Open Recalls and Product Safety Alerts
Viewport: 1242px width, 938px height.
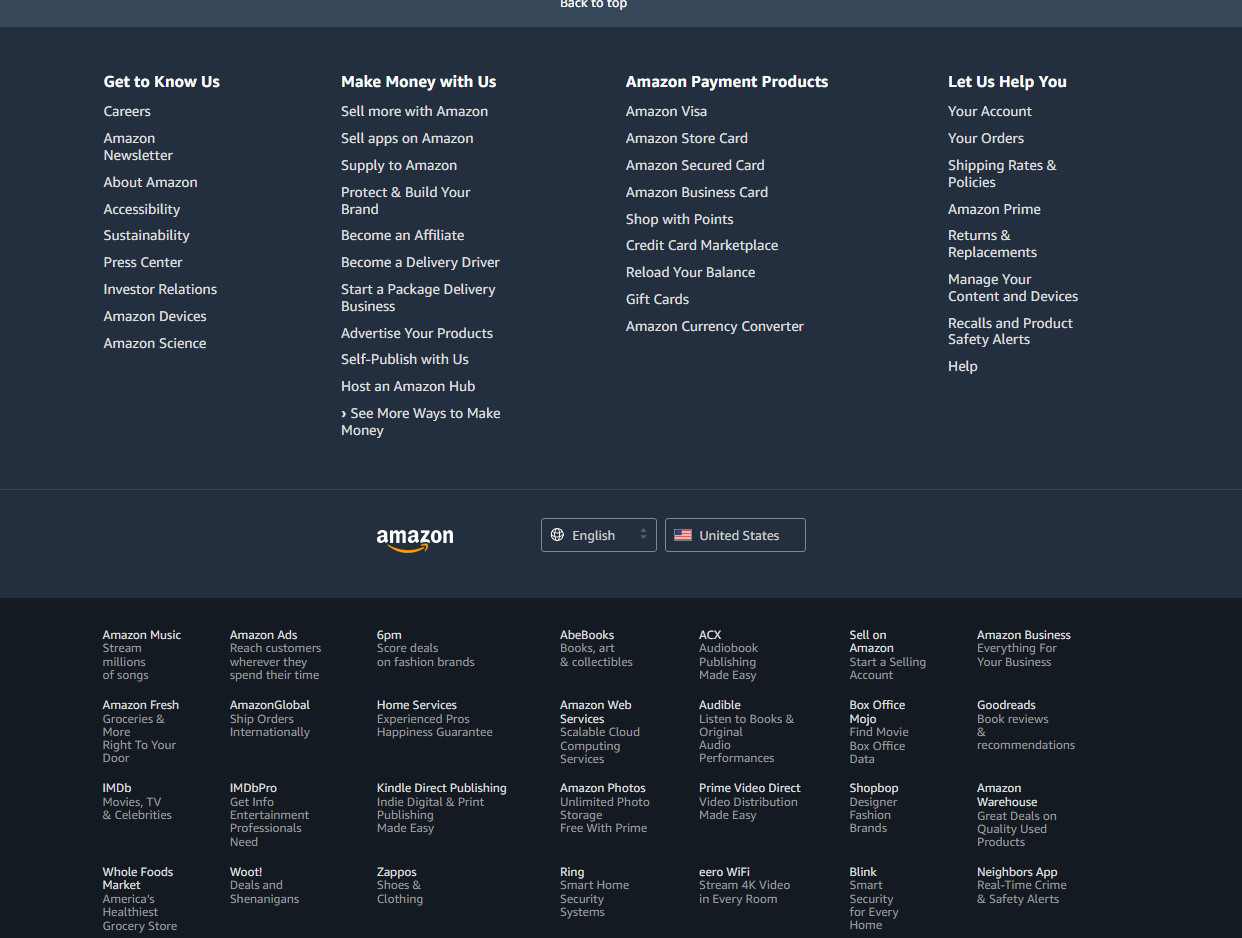(x=1010, y=331)
